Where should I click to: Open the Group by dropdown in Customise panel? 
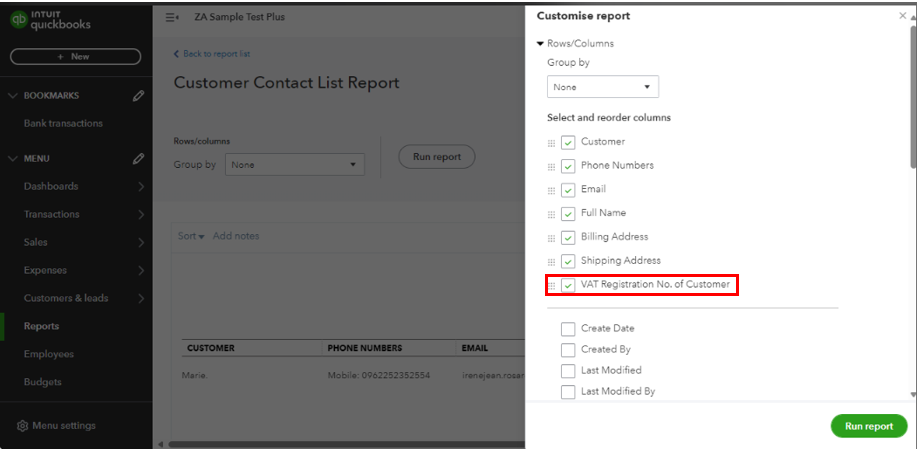[x=603, y=88]
